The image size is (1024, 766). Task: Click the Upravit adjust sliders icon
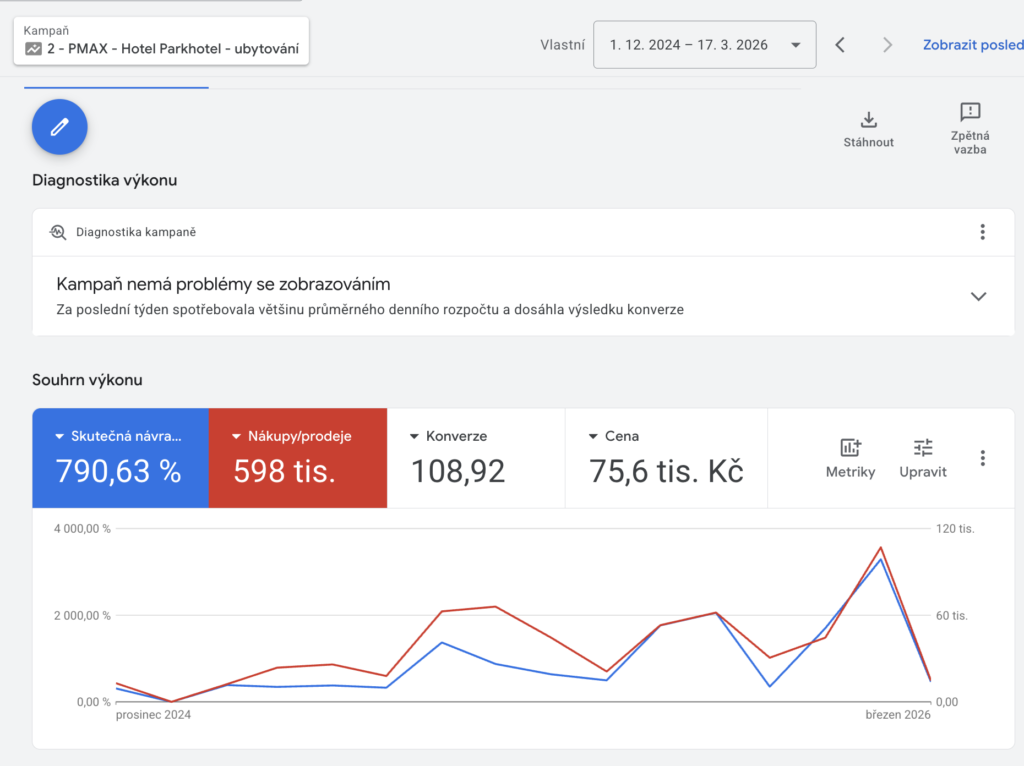pos(922,448)
